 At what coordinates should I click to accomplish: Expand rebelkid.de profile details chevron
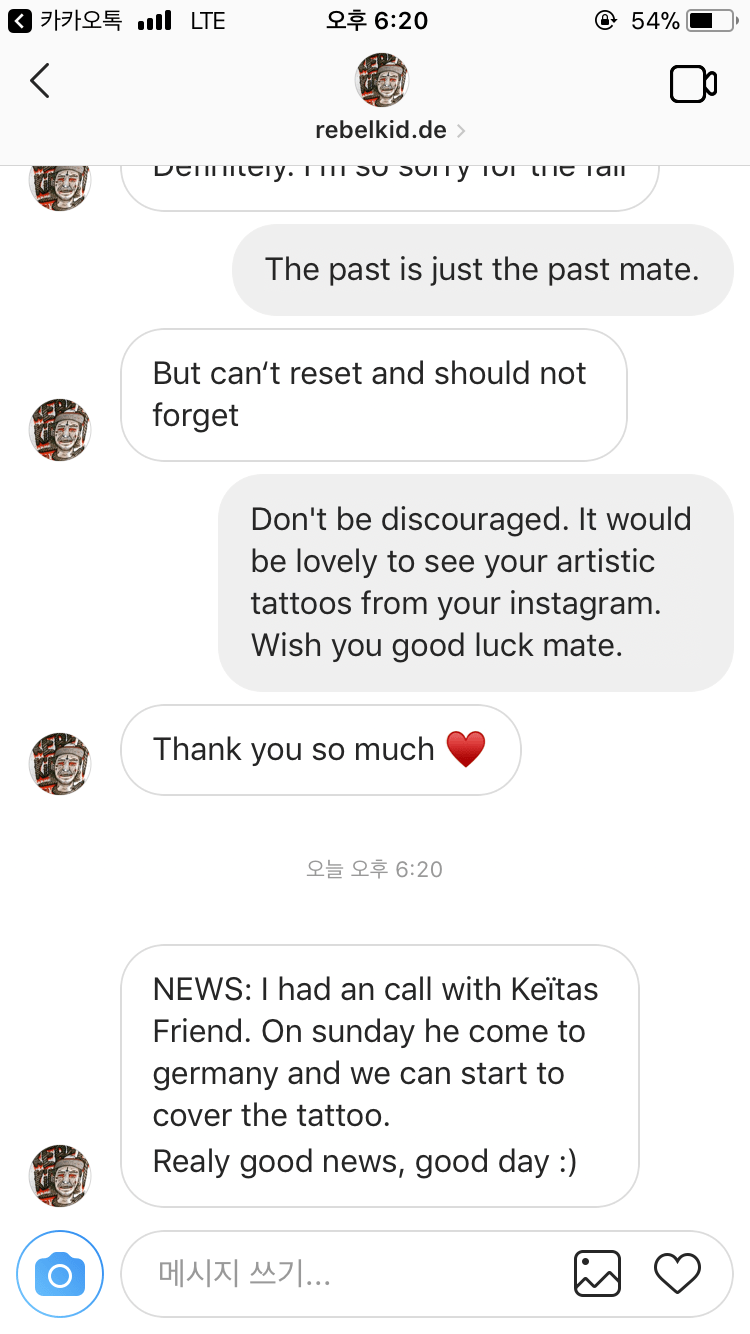tap(461, 131)
